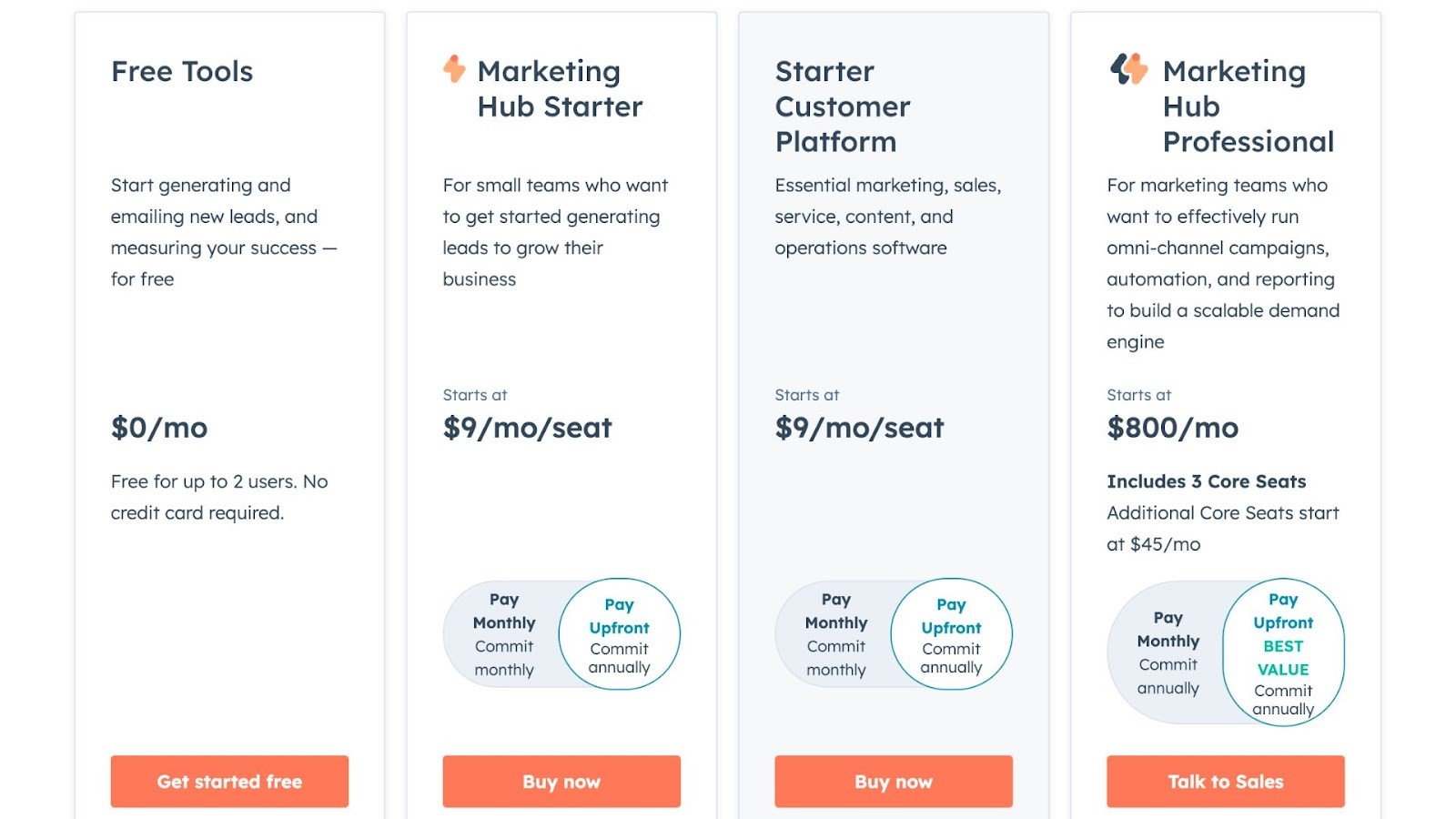Image resolution: width=1456 pixels, height=819 pixels.
Task: Click the Includes 3 Core Seats text
Action: 1206,481
